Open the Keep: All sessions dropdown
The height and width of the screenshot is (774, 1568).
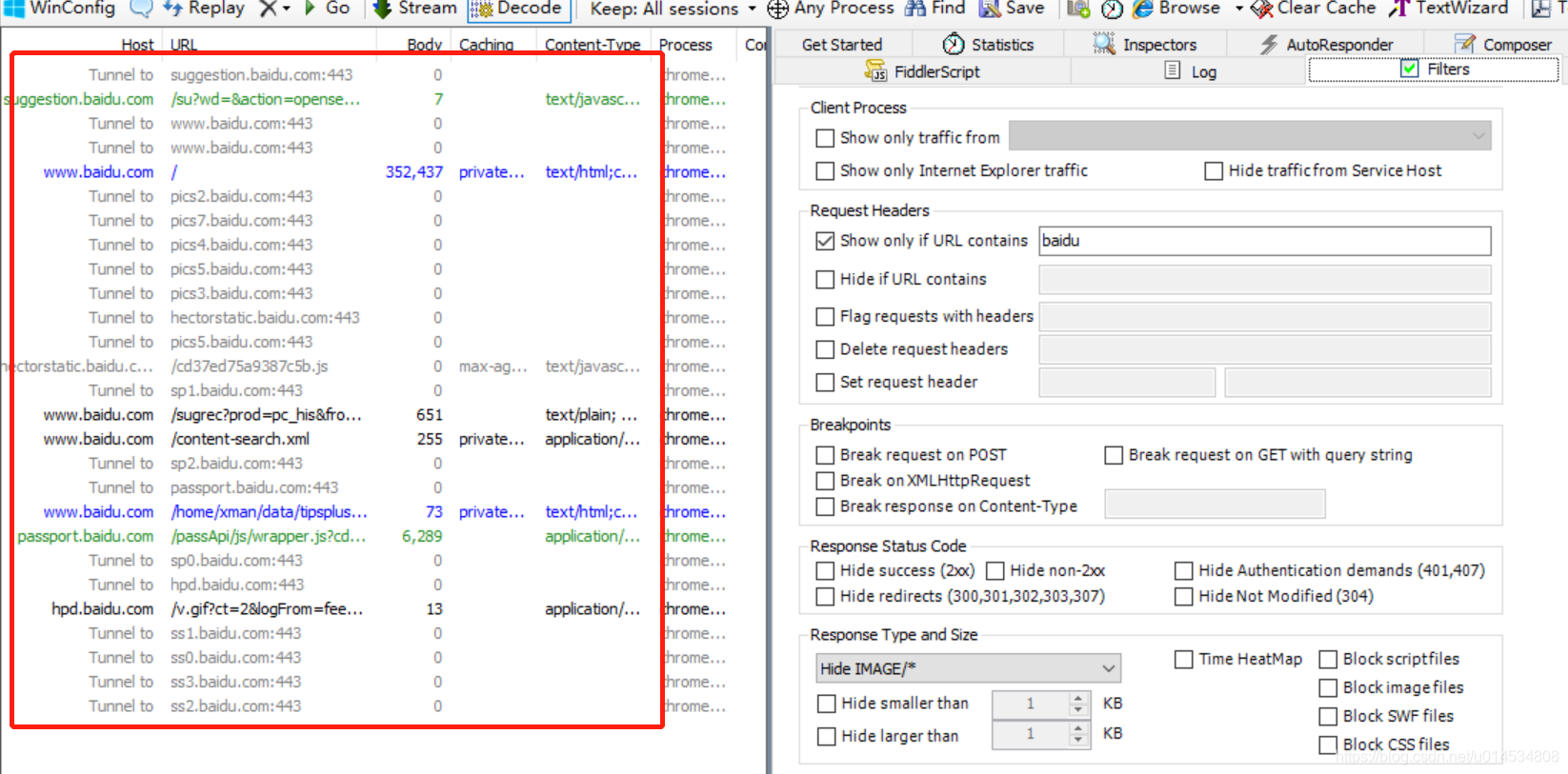pos(673,10)
